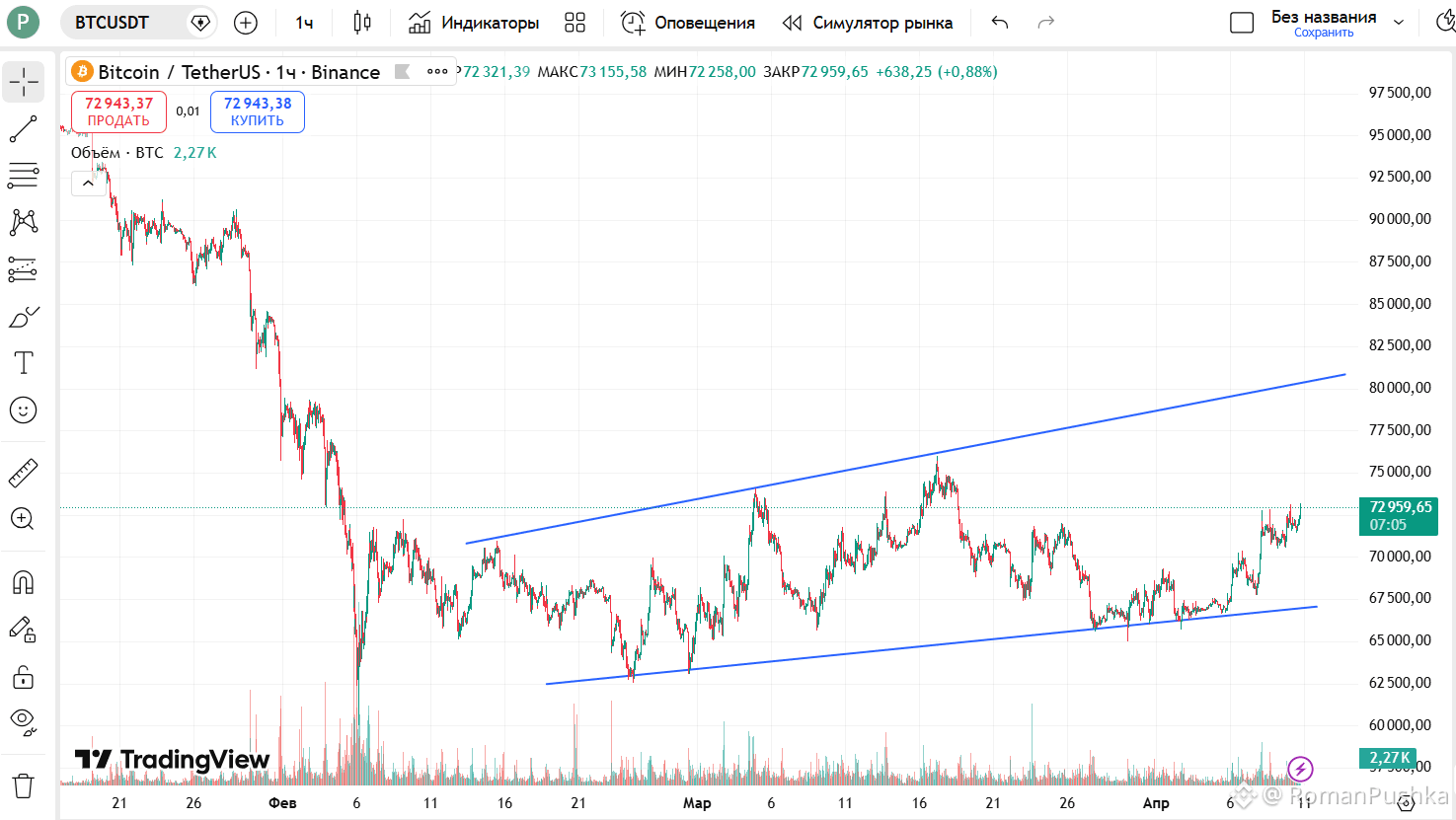1456x820 pixels.
Task: Open the user profile menu avatar
Action: click(x=24, y=22)
